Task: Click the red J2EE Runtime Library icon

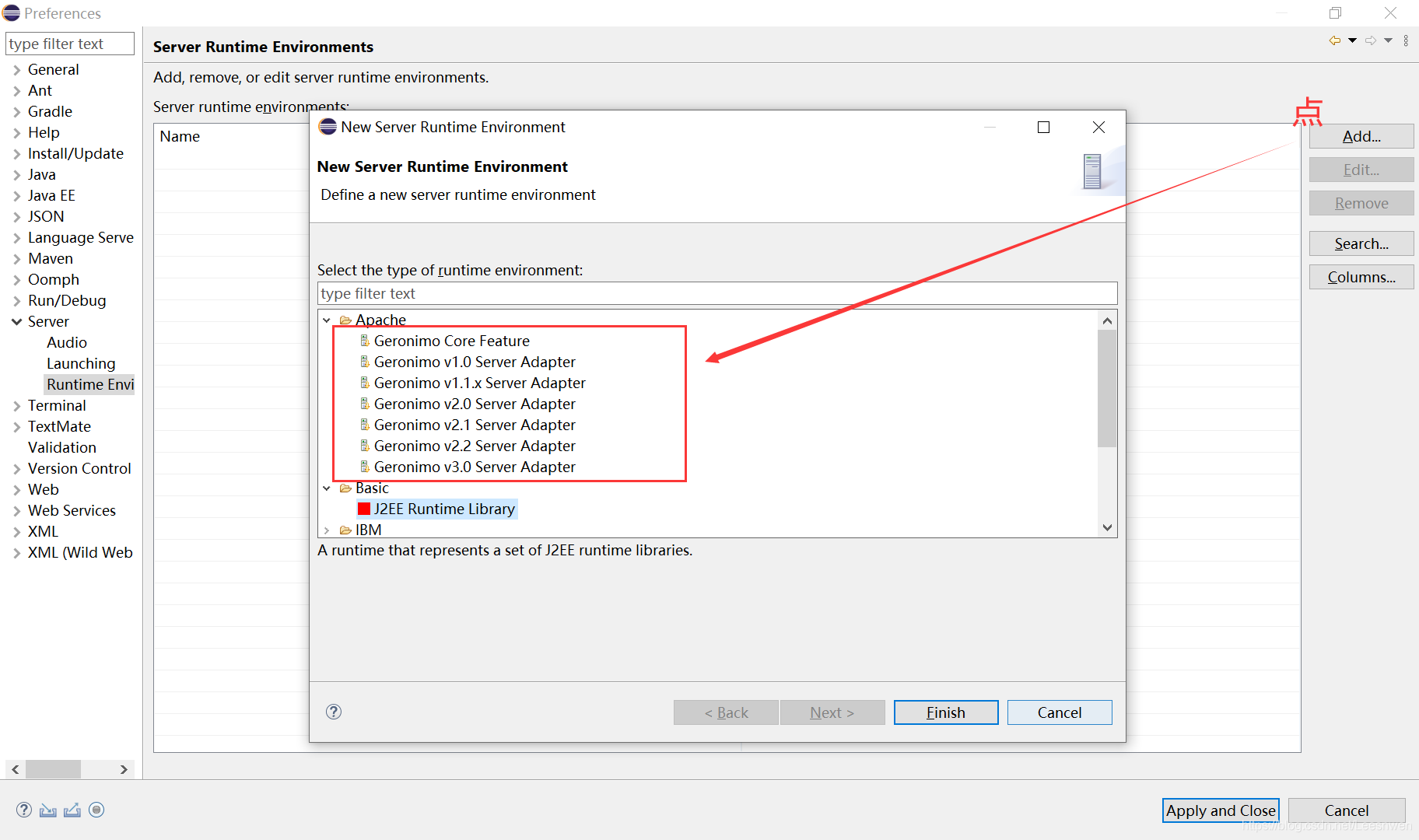Action: pos(363,509)
